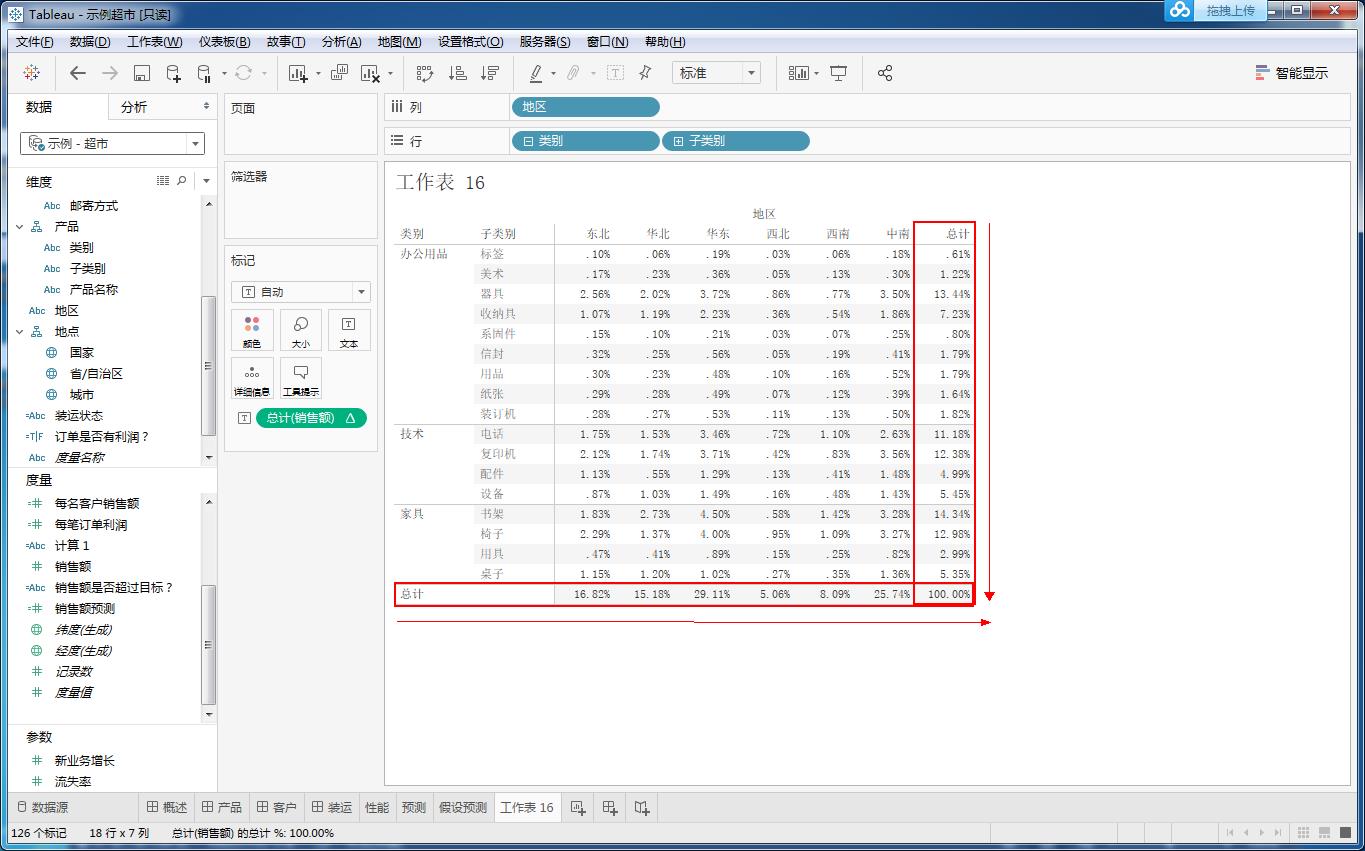Open presentation mode screen icon
The height and width of the screenshot is (851, 1365).
click(x=839, y=73)
